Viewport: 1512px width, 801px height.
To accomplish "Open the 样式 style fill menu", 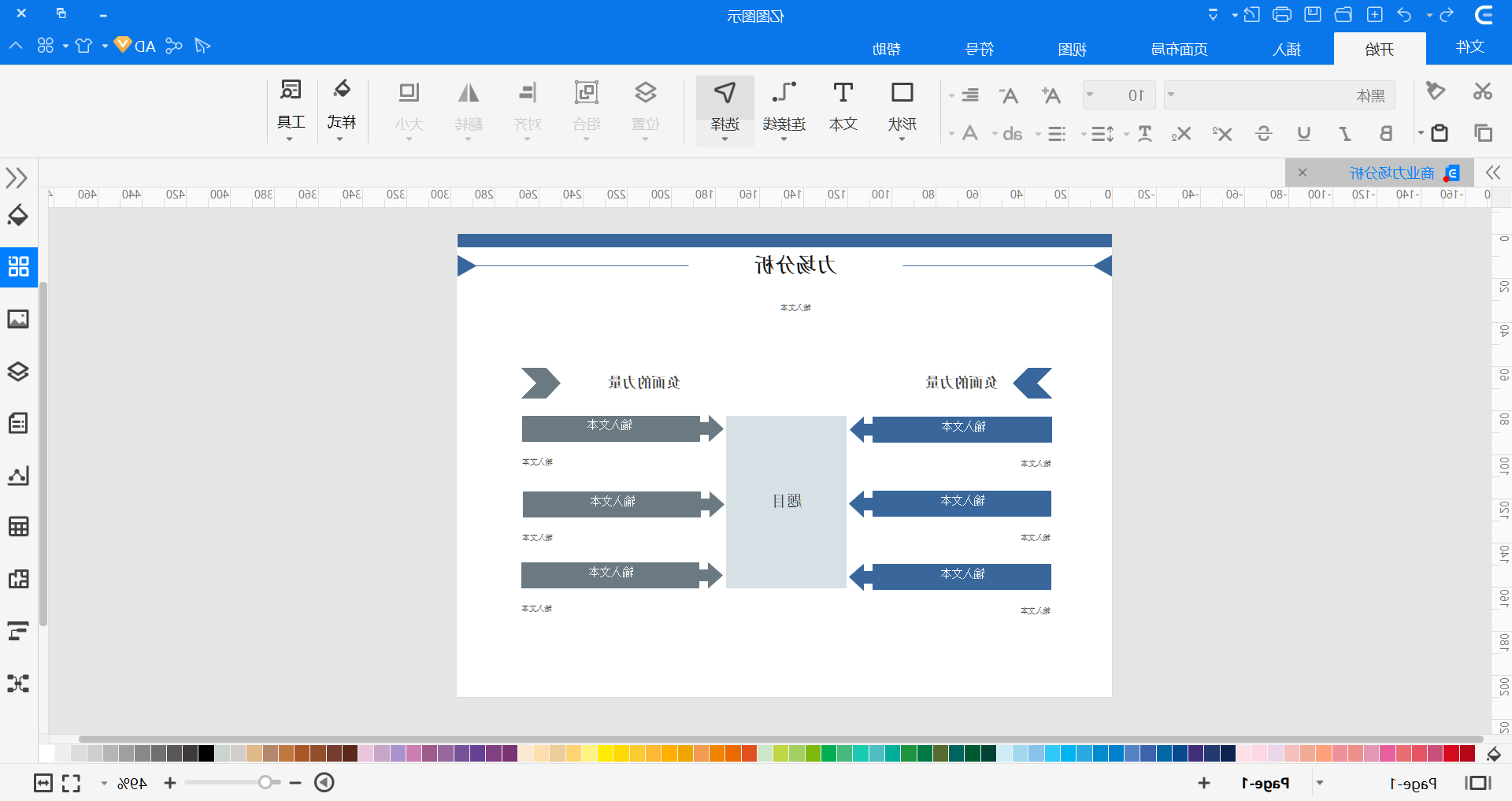I will 341,109.
